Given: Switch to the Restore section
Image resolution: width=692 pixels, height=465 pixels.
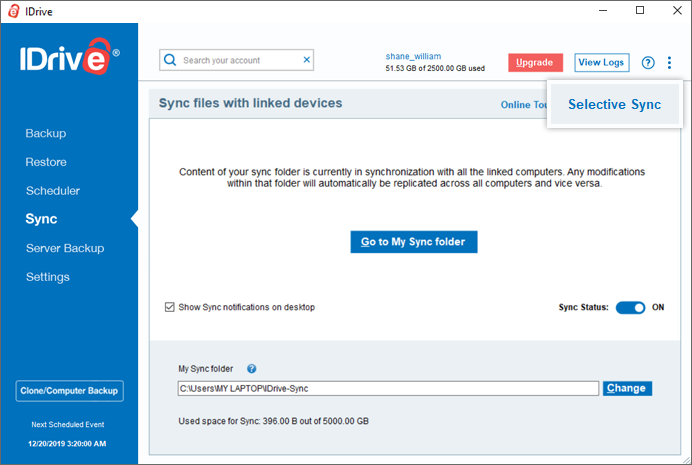Looking at the screenshot, I should pyautogui.click(x=46, y=162).
